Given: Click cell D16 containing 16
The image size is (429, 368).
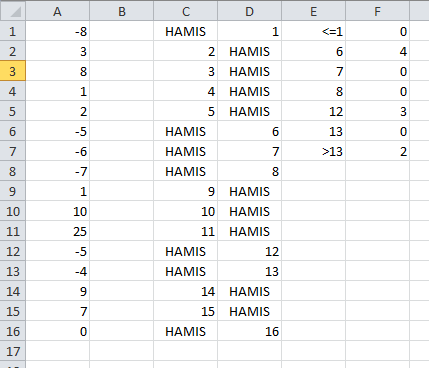Looking at the screenshot, I should [250, 331].
